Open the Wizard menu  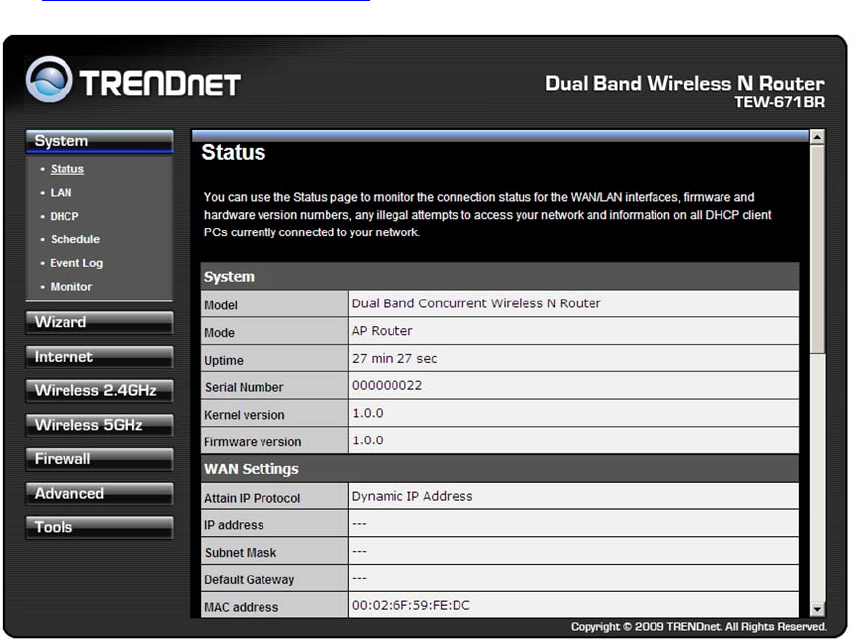(x=100, y=323)
